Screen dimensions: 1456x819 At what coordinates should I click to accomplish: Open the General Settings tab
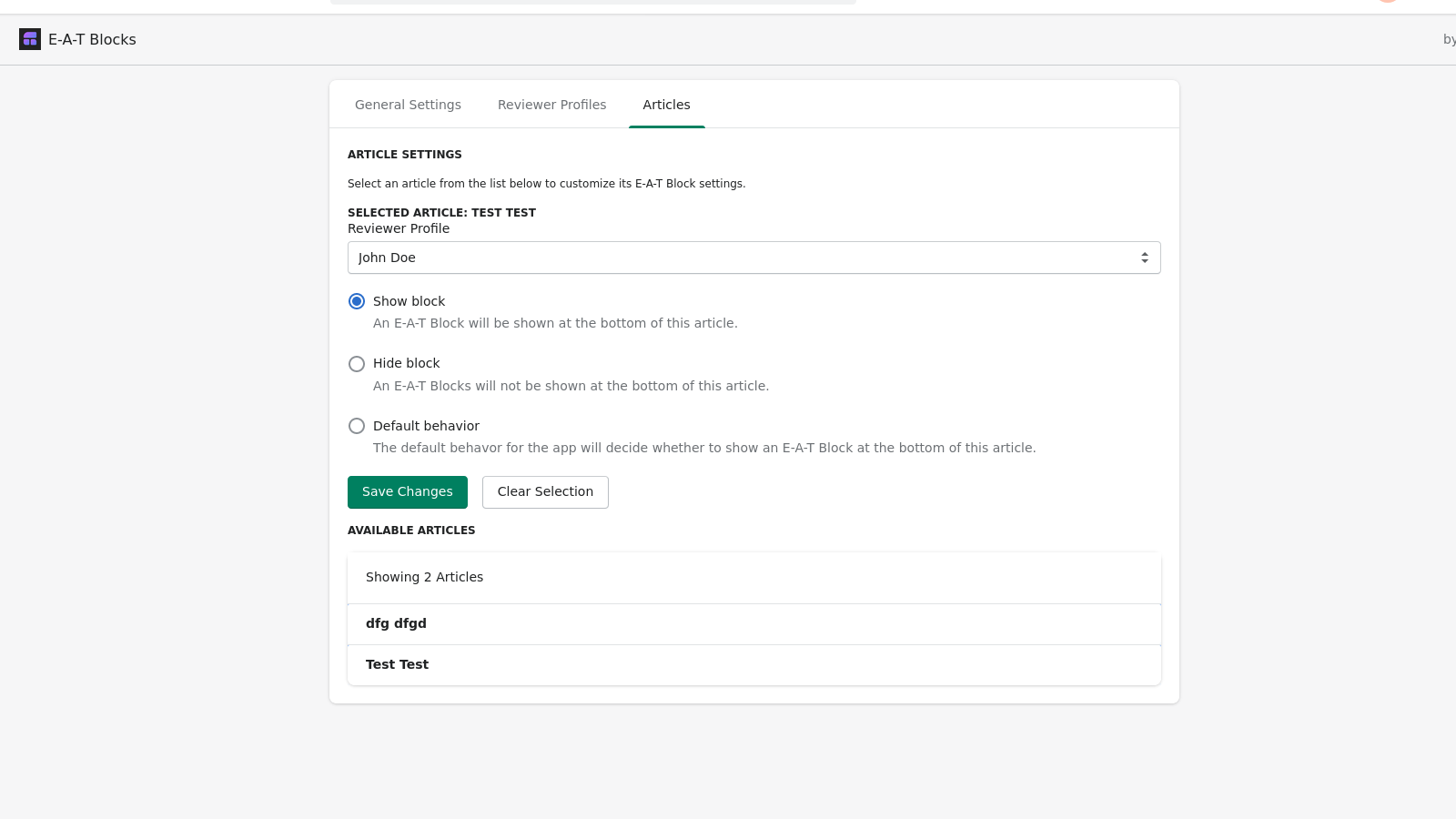pyautogui.click(x=408, y=105)
